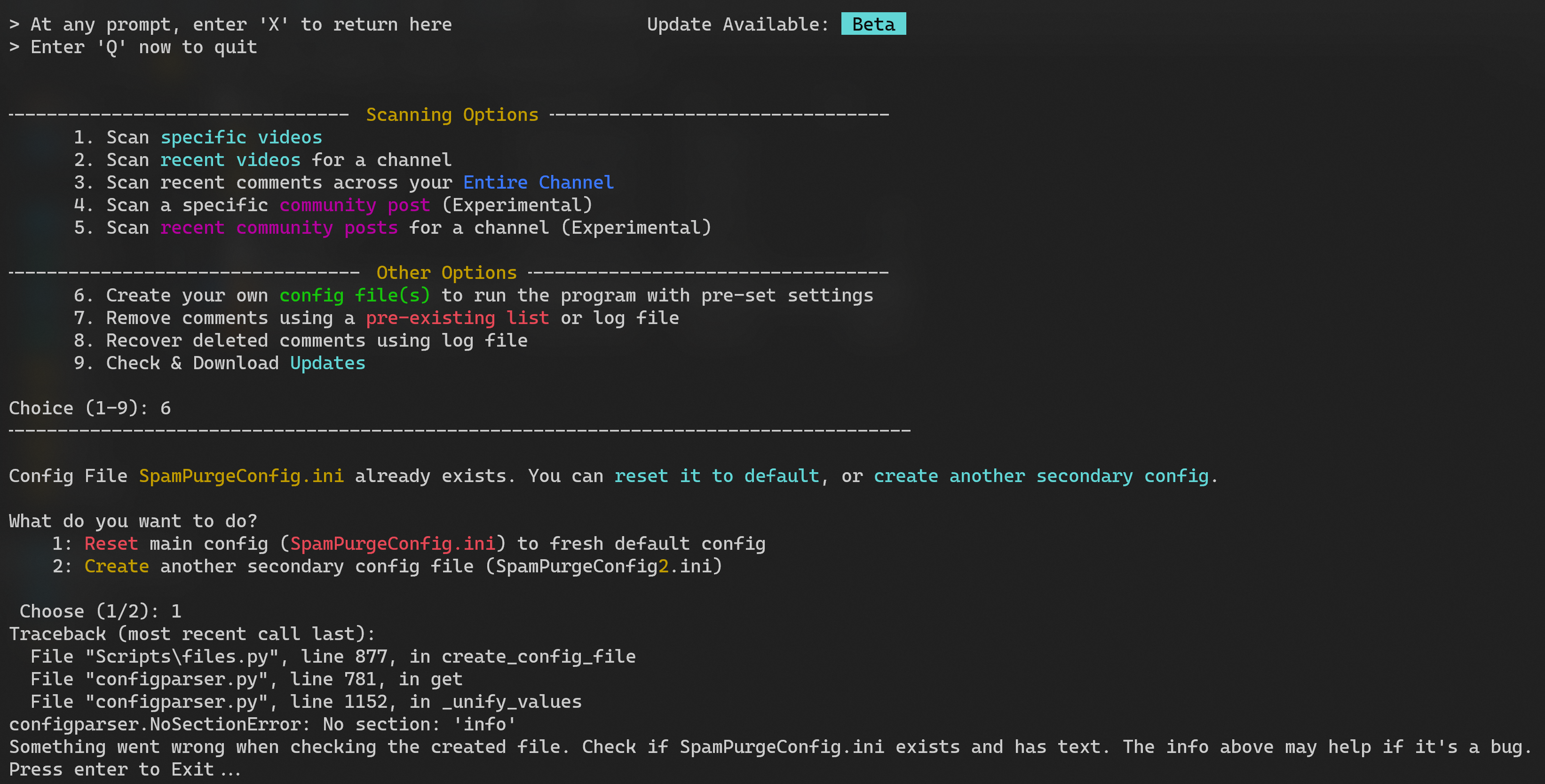This screenshot has height=784, width=1545.
Task: Click "enter 'X' to return here" hint
Action: (x=322, y=24)
